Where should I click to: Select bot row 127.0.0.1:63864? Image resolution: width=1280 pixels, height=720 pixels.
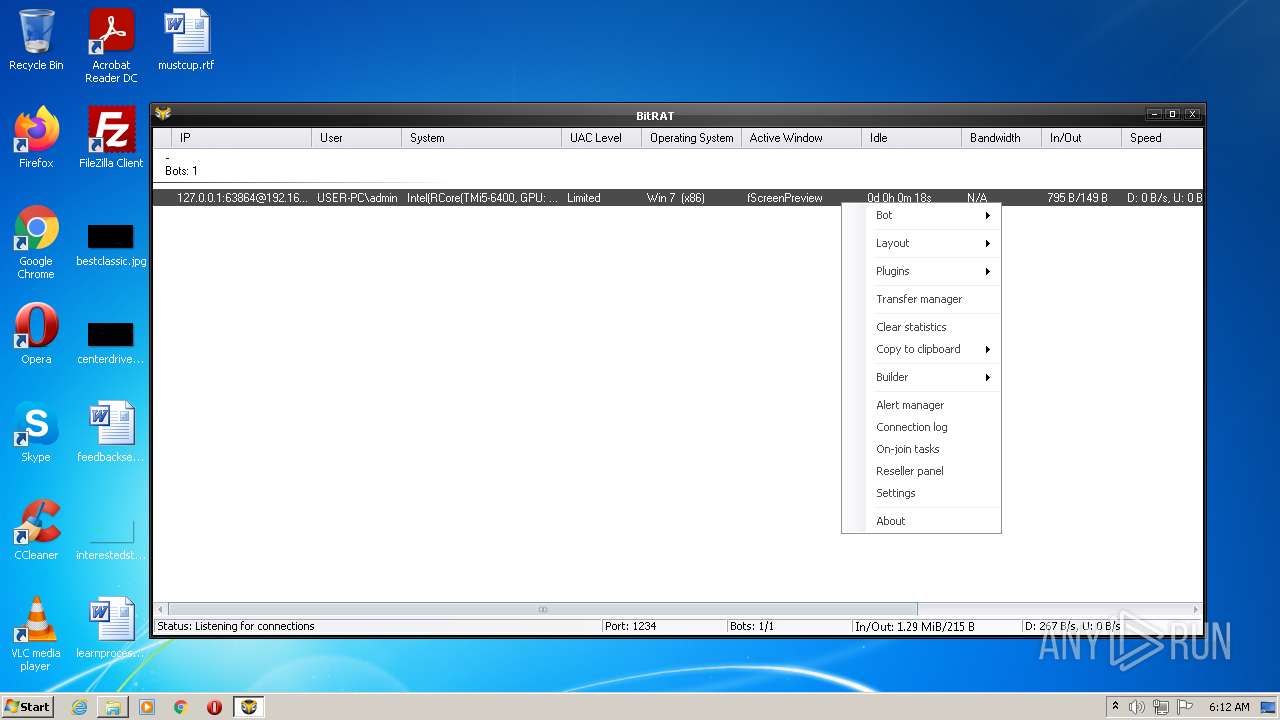[678, 198]
